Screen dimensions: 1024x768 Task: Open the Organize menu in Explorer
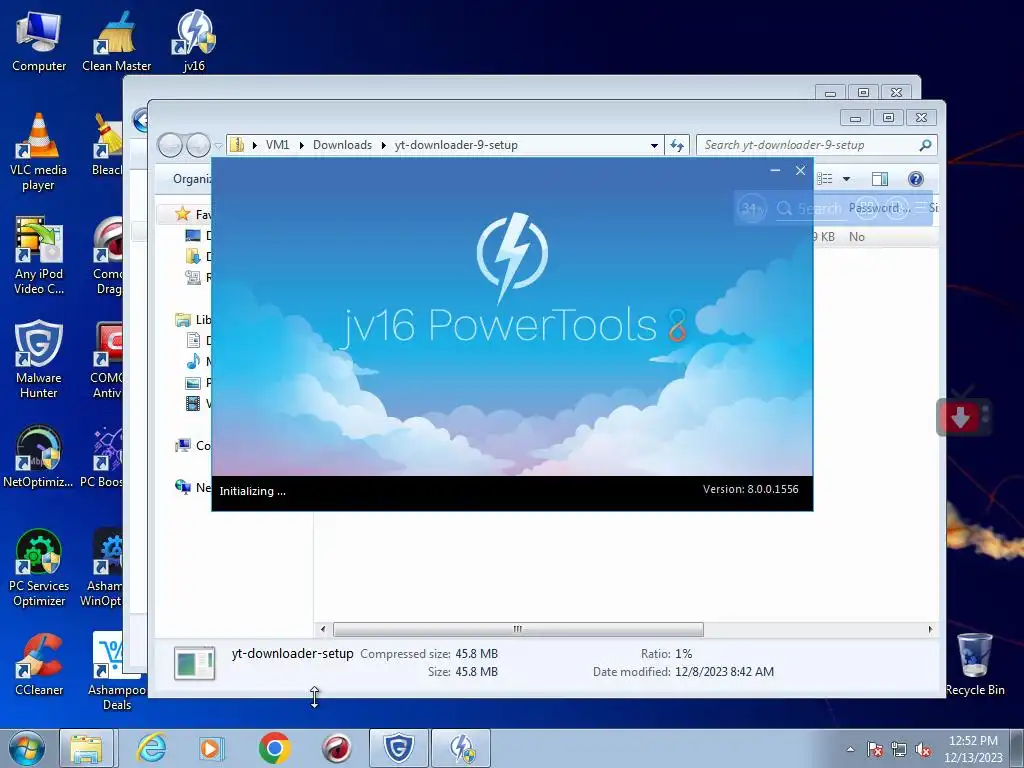click(192, 179)
